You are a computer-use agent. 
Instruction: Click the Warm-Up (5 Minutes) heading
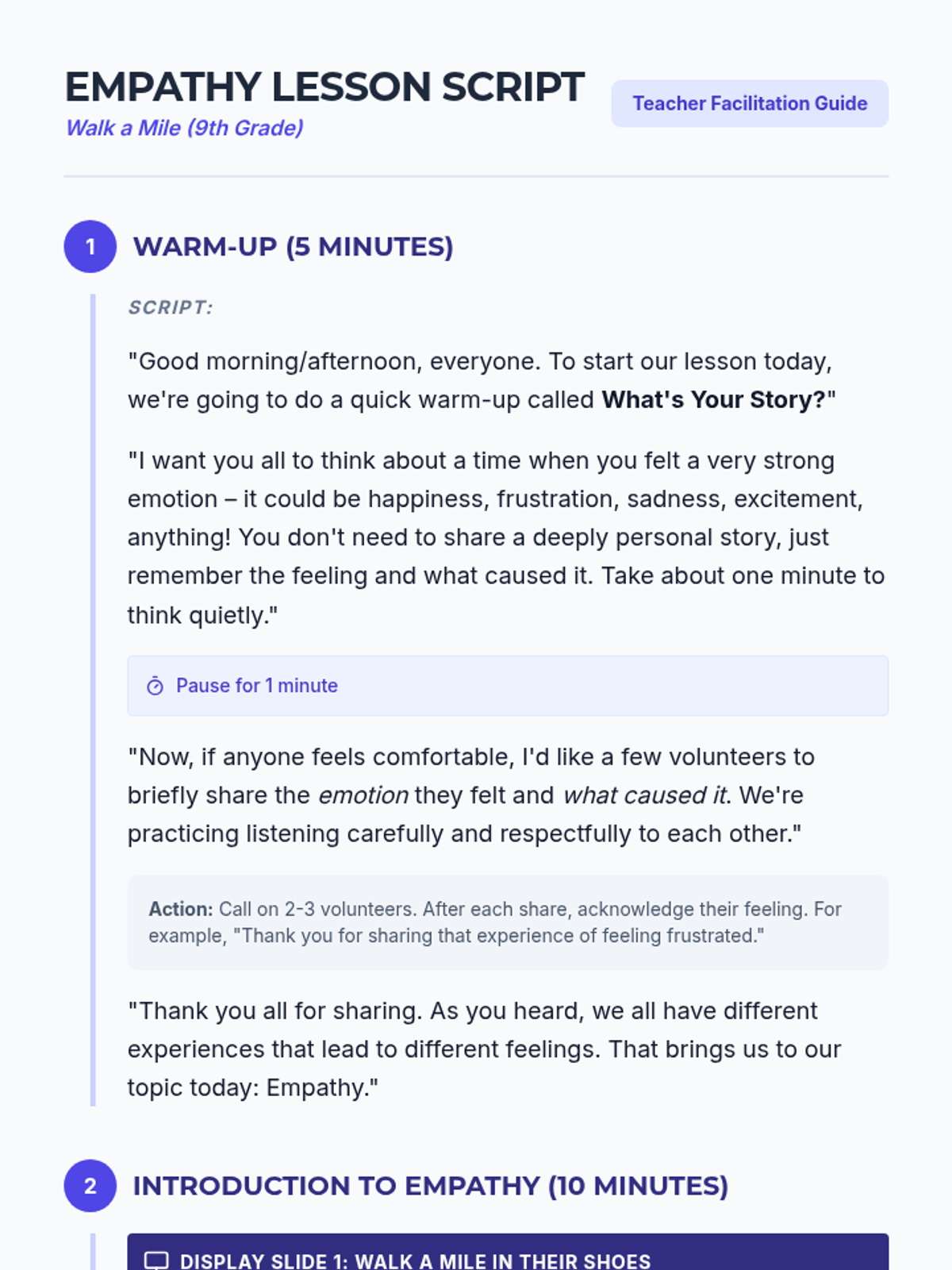coord(293,247)
